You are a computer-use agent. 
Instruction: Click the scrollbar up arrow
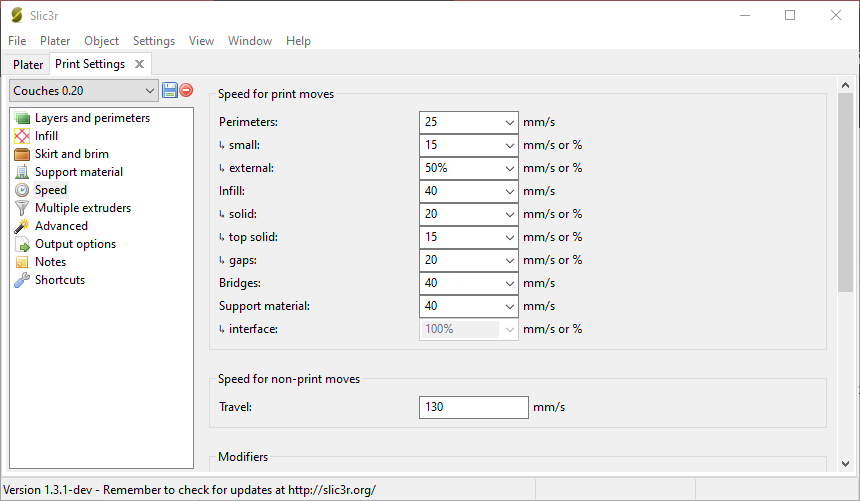coord(845,85)
